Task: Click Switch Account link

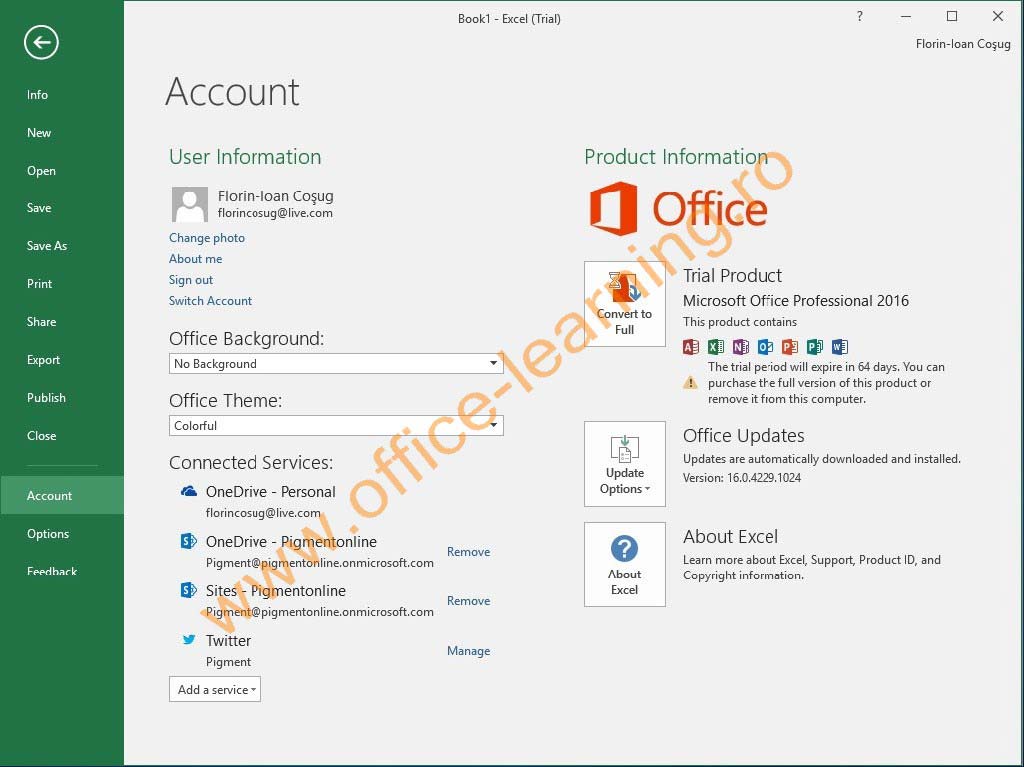Action: pyautogui.click(x=210, y=301)
